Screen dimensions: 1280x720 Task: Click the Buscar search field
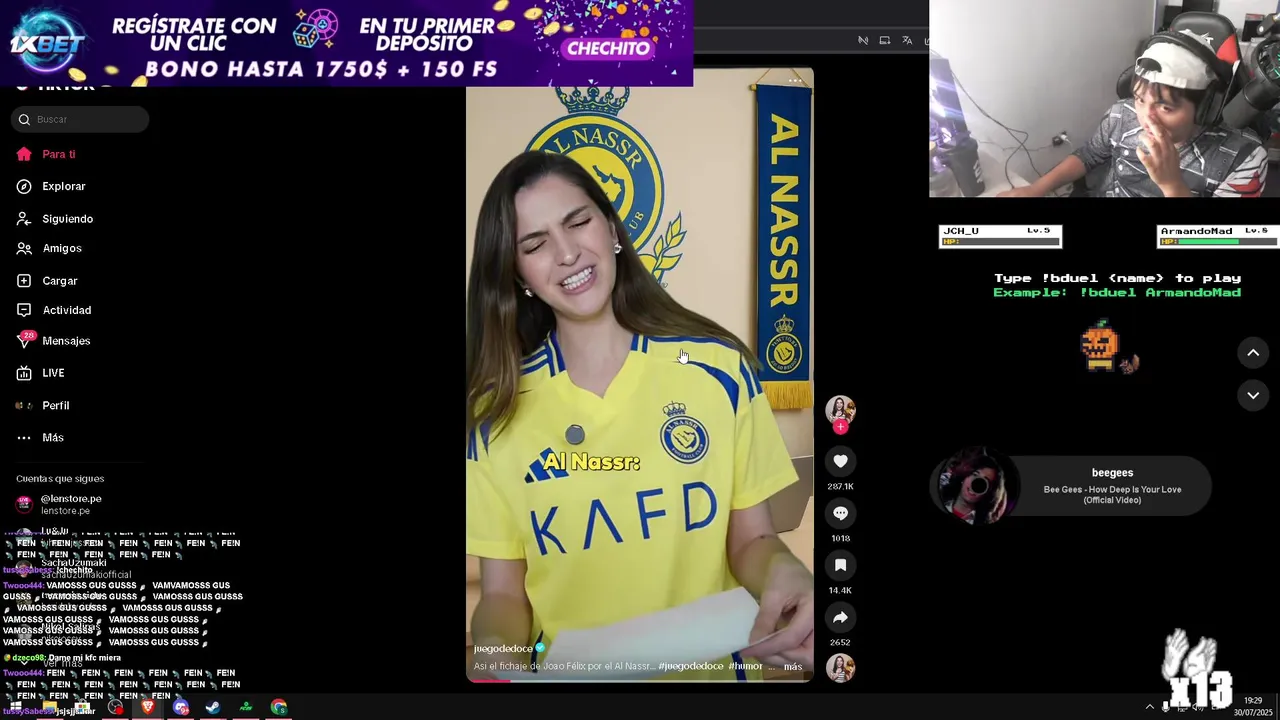[x=80, y=120]
